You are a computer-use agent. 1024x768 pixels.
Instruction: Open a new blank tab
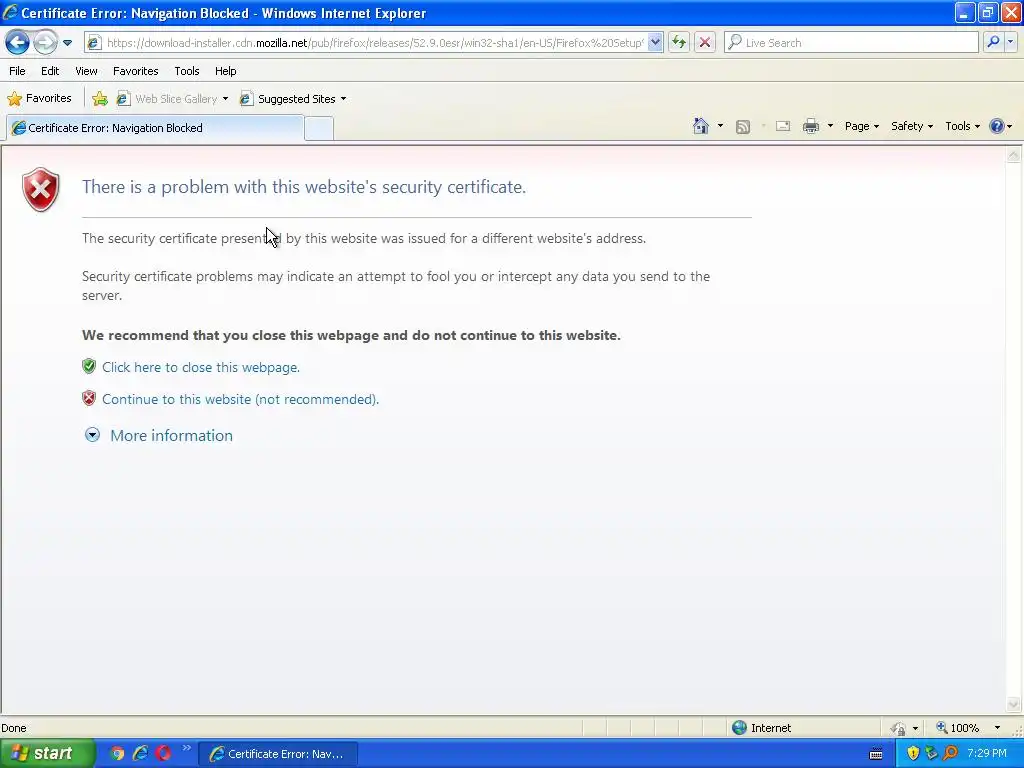319,129
